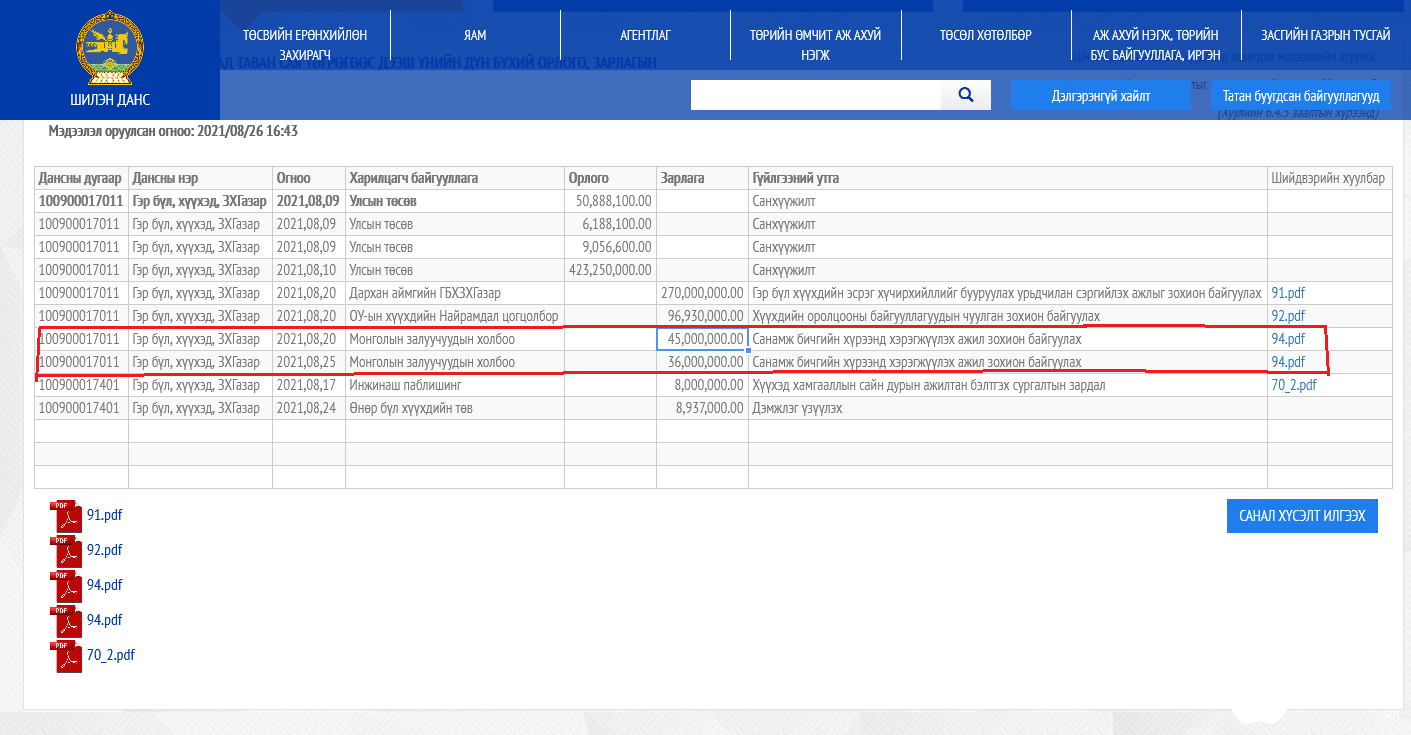Click Орлого column header

pos(610,178)
